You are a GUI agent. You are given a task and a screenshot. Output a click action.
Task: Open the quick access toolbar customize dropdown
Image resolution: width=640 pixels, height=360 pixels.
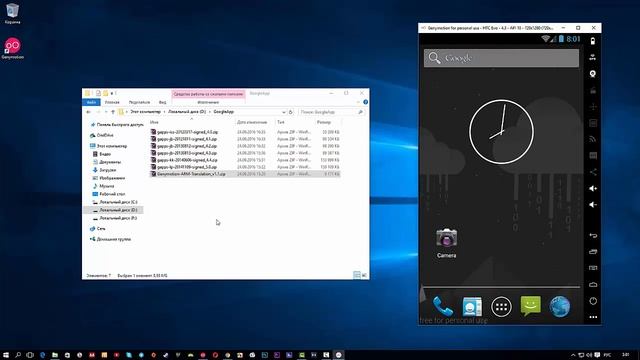[x=112, y=93]
